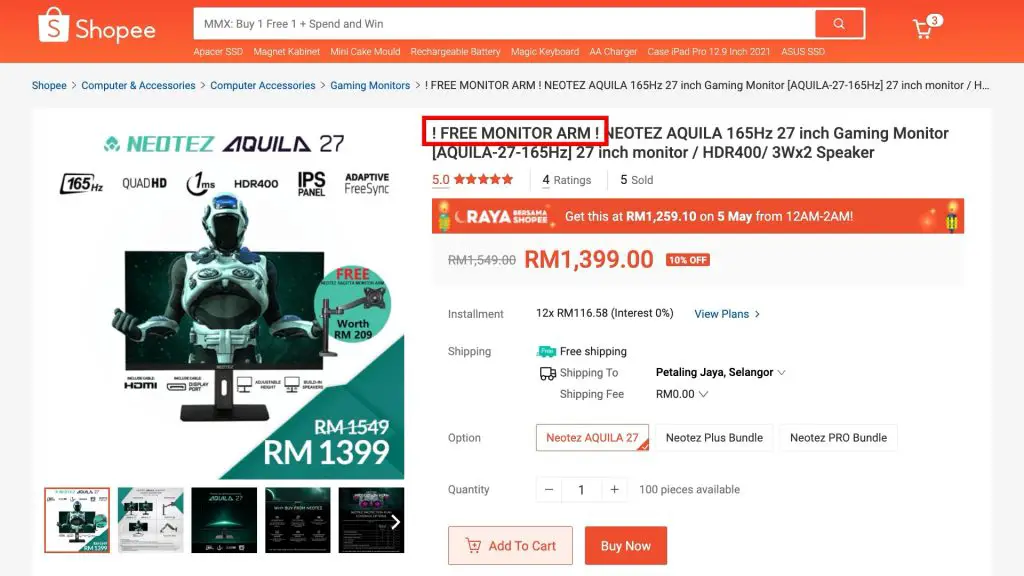Viewport: 1024px width, 576px height.
Task: Click the orange search magnifier button
Action: coord(839,24)
